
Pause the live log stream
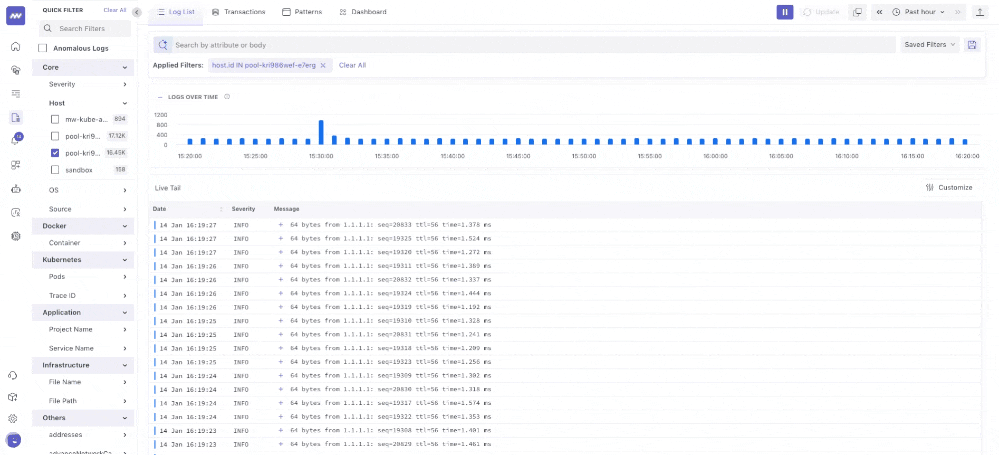point(785,12)
